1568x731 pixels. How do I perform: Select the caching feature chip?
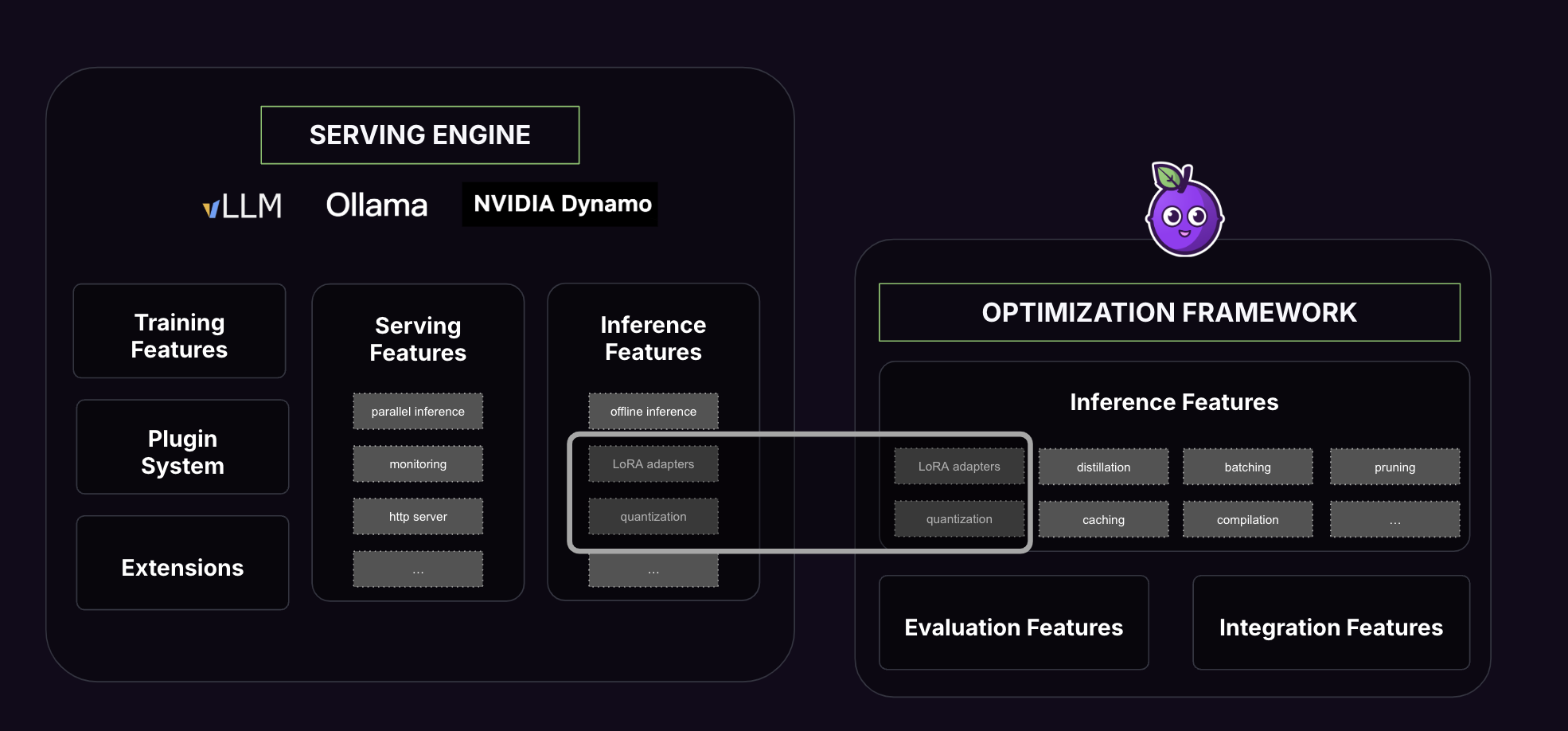tap(1103, 520)
